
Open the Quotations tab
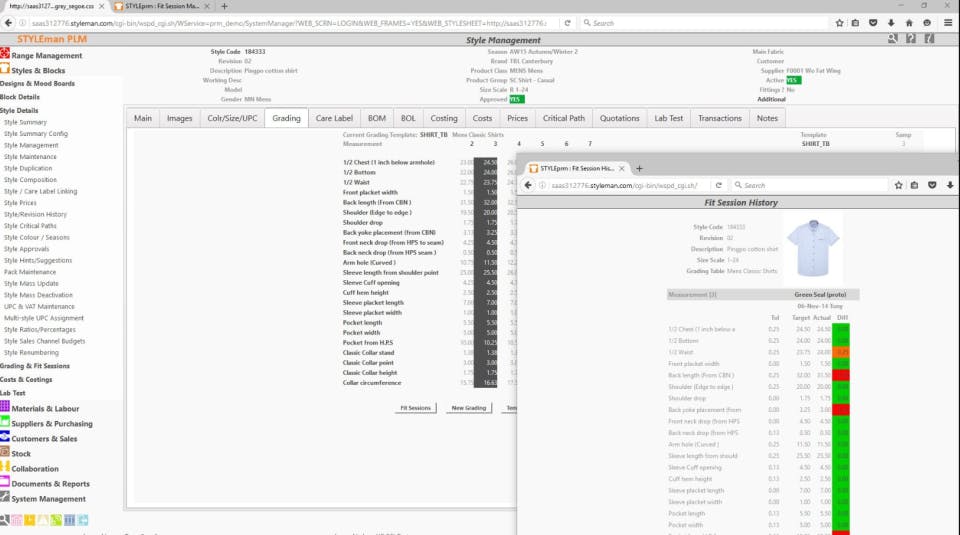(620, 118)
